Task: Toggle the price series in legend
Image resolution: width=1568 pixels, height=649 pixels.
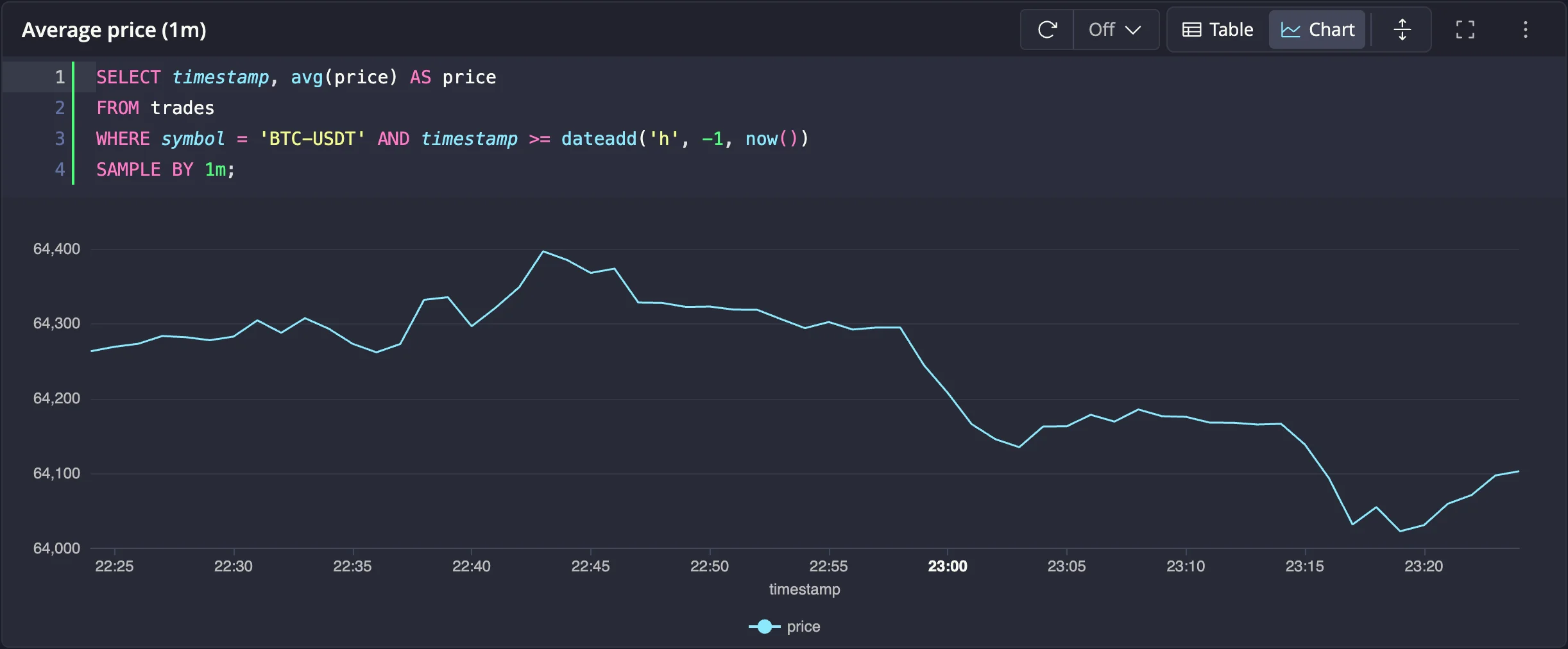Action: [785, 627]
